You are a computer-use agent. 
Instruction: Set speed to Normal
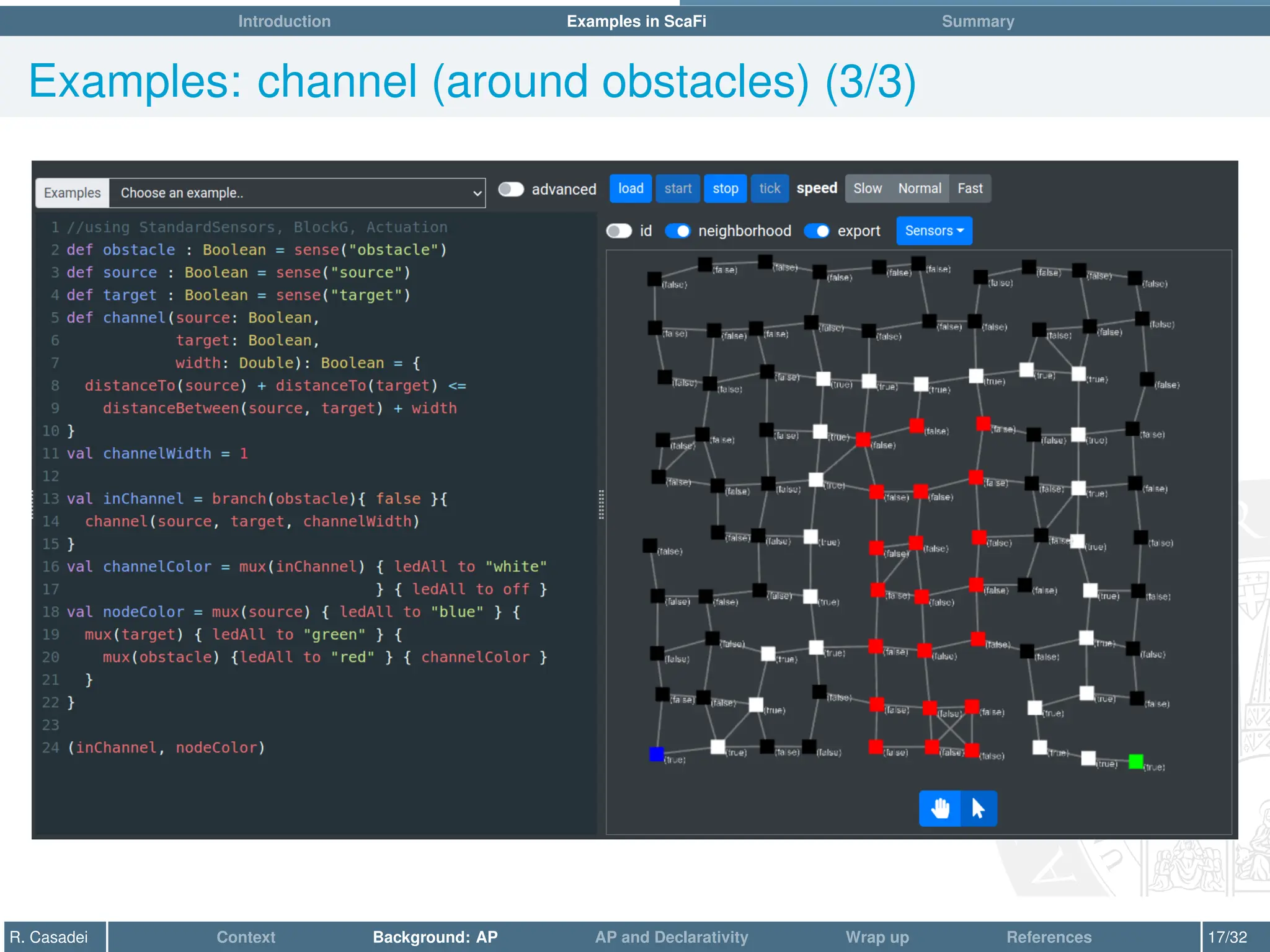[x=920, y=188]
